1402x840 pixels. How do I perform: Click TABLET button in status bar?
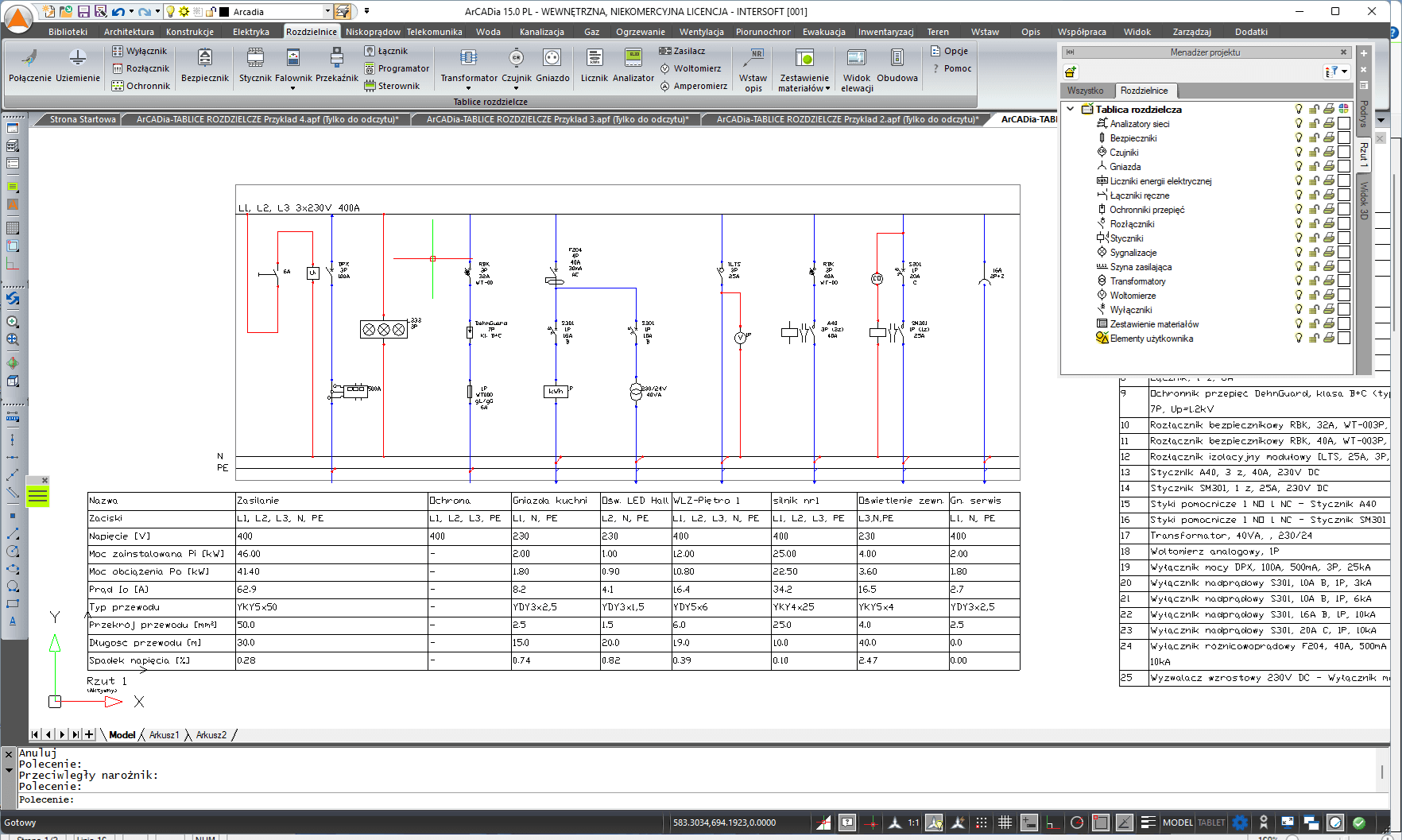coord(1211,823)
